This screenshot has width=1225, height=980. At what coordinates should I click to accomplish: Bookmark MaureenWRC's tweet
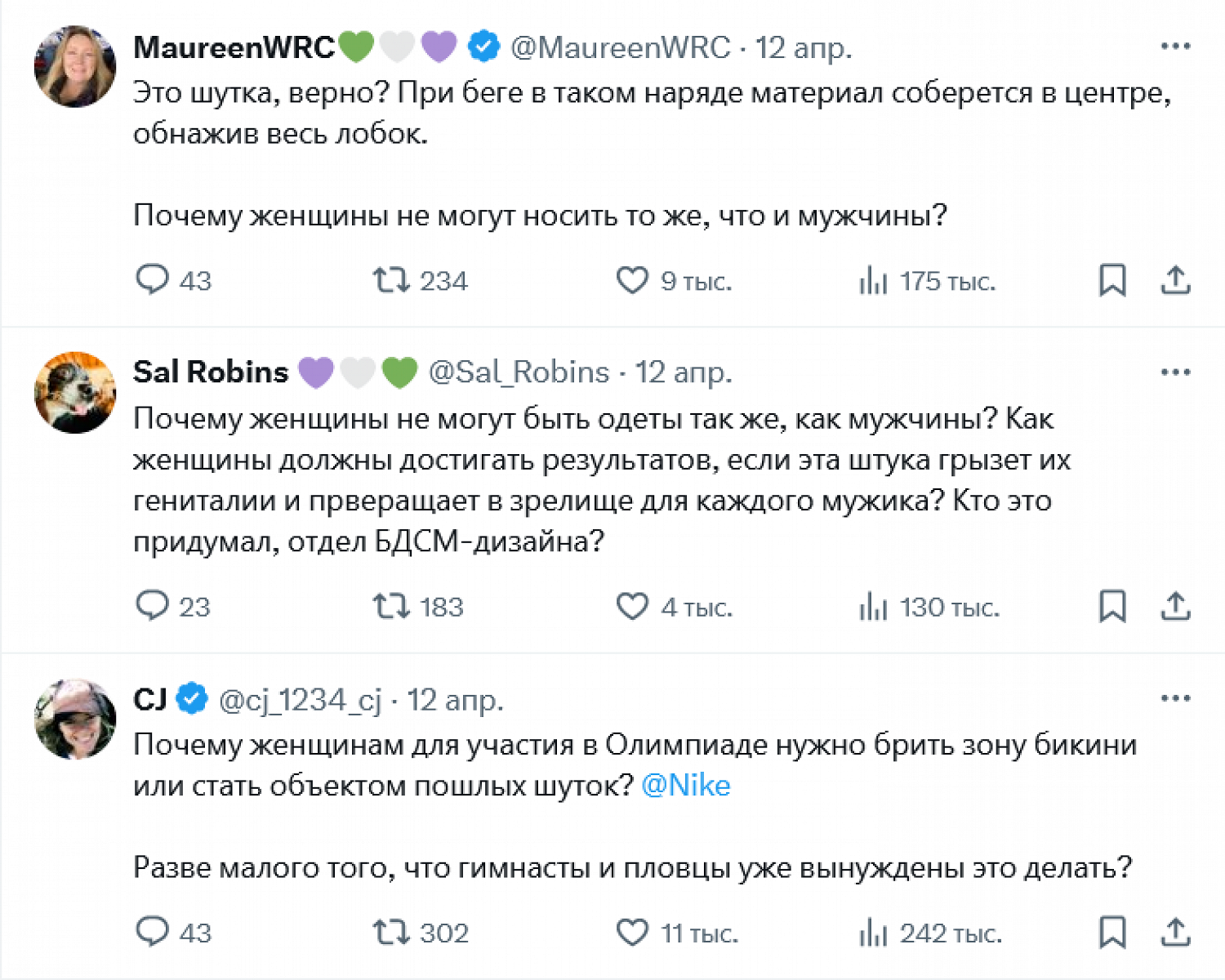[x=1112, y=280]
